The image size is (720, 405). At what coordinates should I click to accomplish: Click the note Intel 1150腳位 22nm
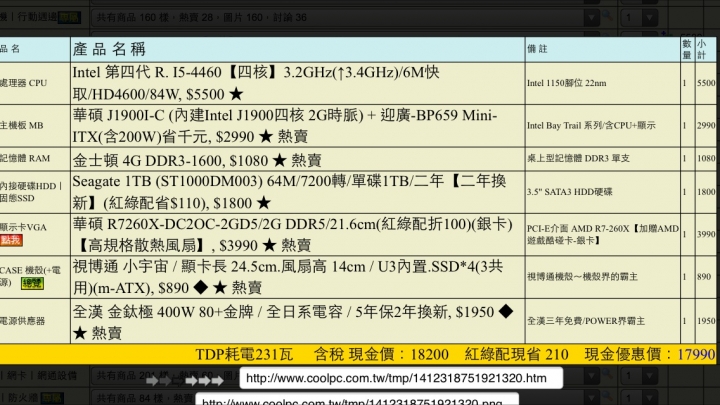566,83
